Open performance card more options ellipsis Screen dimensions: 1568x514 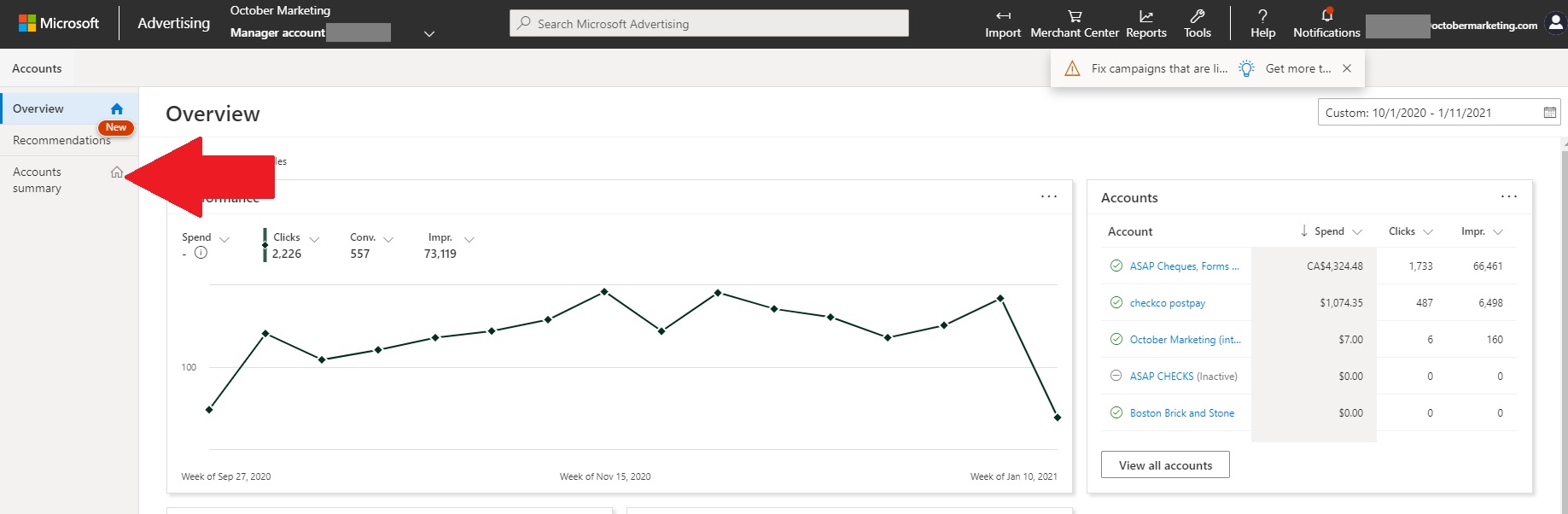click(1049, 196)
